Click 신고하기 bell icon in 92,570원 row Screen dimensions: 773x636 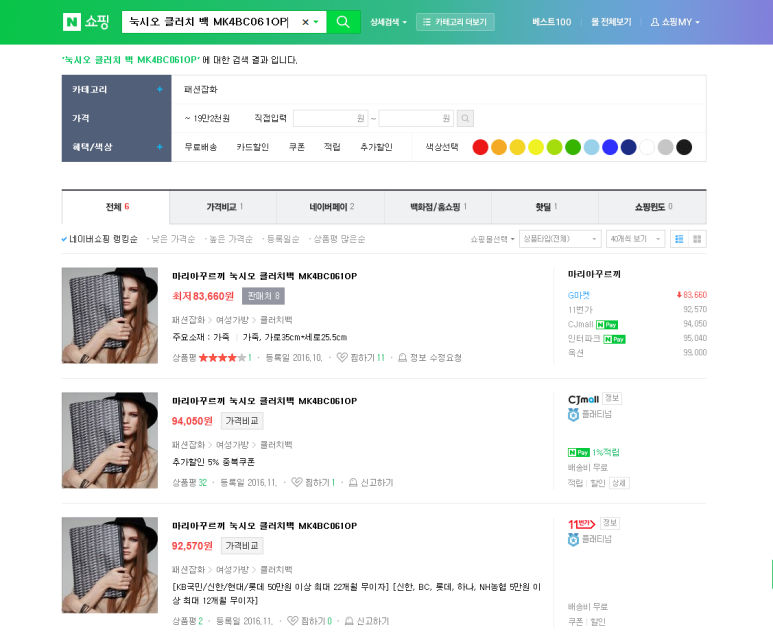click(x=349, y=621)
